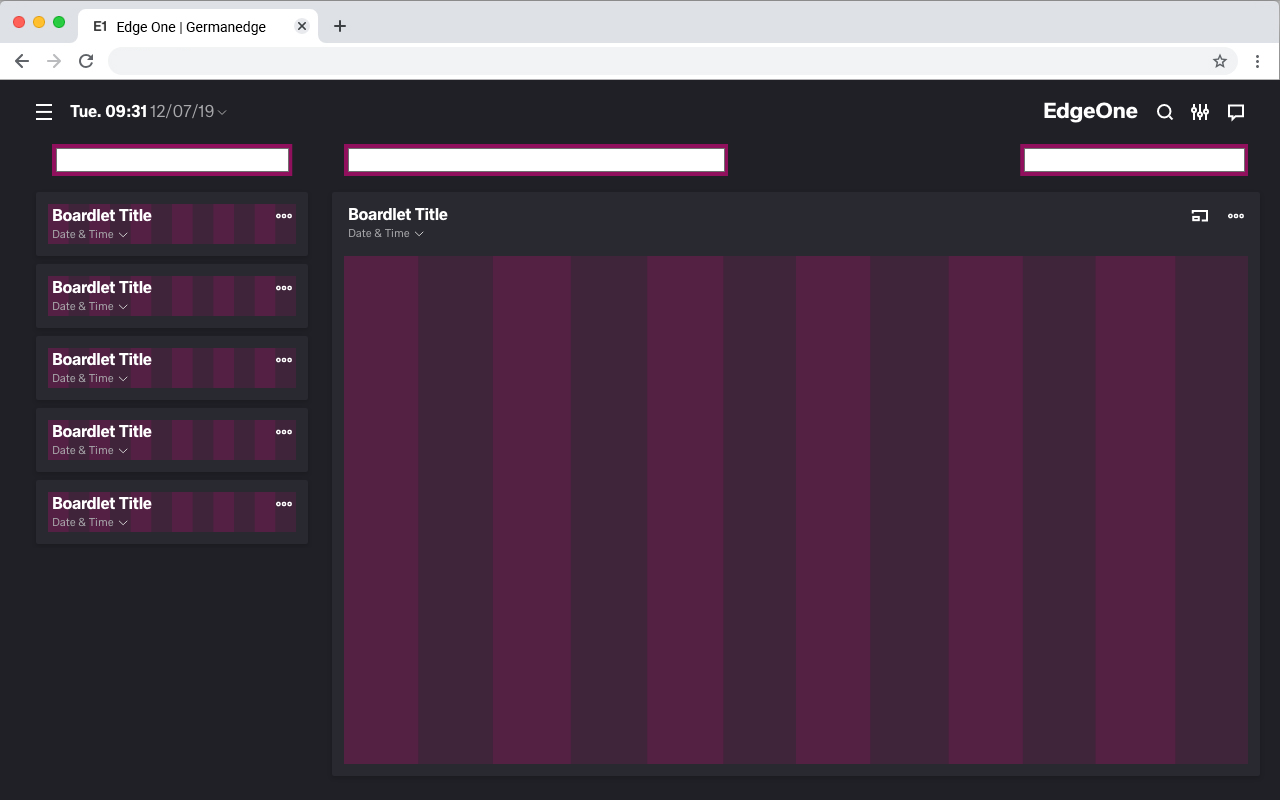Open fifth sidebar boardlet three-dot options

pyautogui.click(x=284, y=504)
